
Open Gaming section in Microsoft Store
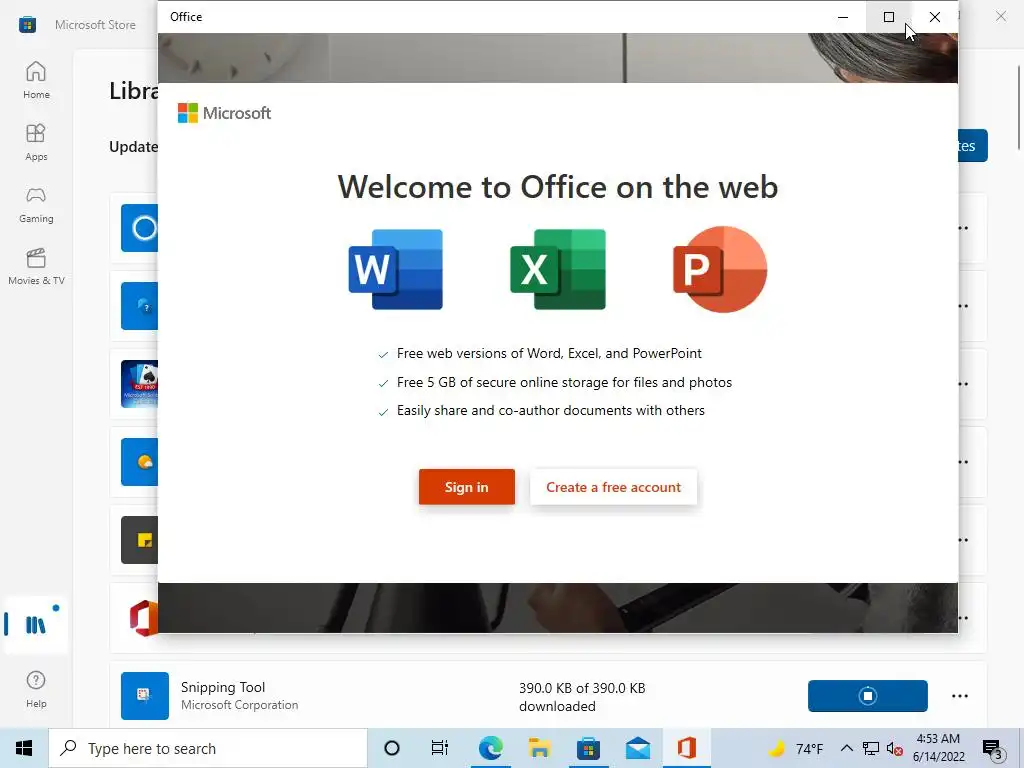[36, 204]
